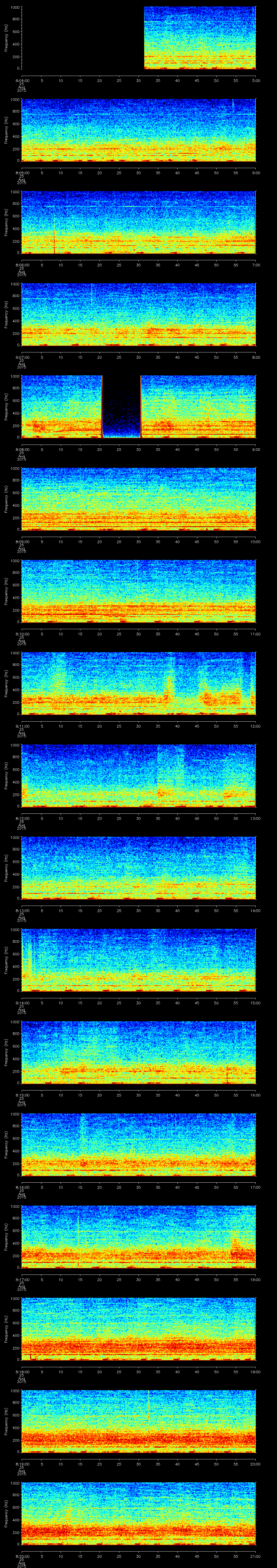Image resolution: width=277 pixels, height=1568 pixels.
Task: Select the spectrogram panel starting at 8:09:00
Action: [x=139, y=499]
